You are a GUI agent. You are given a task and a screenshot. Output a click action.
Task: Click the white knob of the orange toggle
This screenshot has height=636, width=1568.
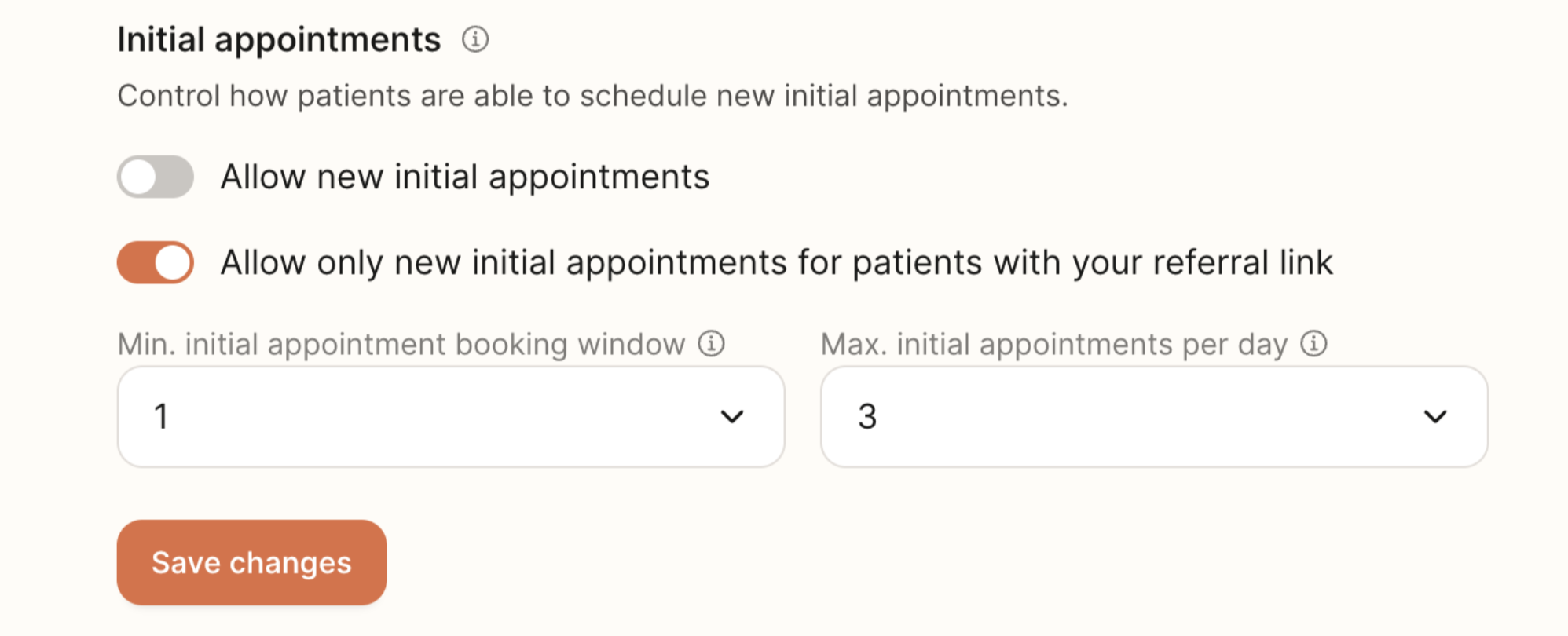173,262
